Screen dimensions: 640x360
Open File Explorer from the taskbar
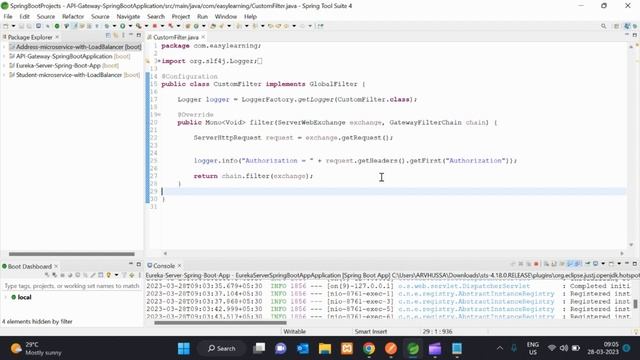pos(325,349)
